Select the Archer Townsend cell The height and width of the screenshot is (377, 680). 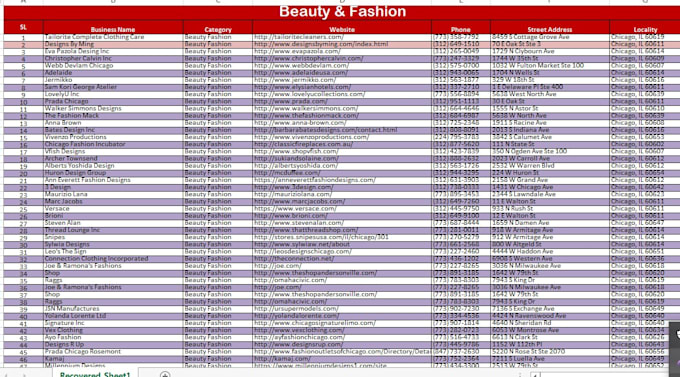point(113,159)
